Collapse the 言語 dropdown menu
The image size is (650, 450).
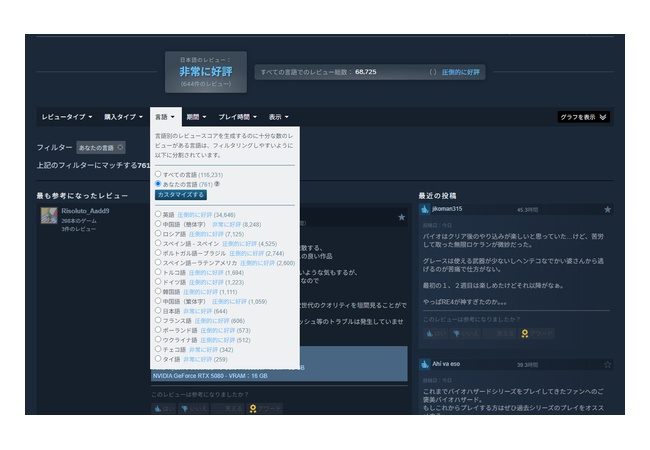tap(165, 117)
